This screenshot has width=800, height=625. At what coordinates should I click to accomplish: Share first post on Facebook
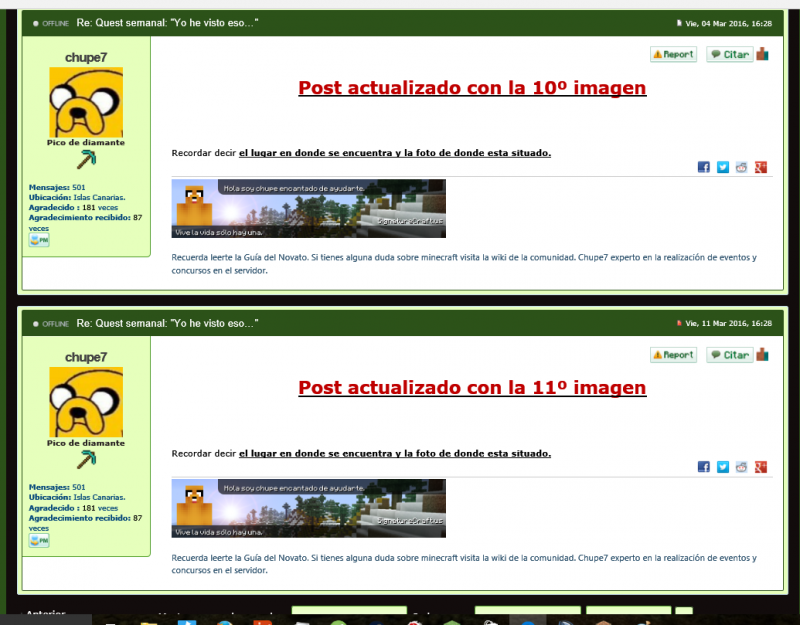704,167
